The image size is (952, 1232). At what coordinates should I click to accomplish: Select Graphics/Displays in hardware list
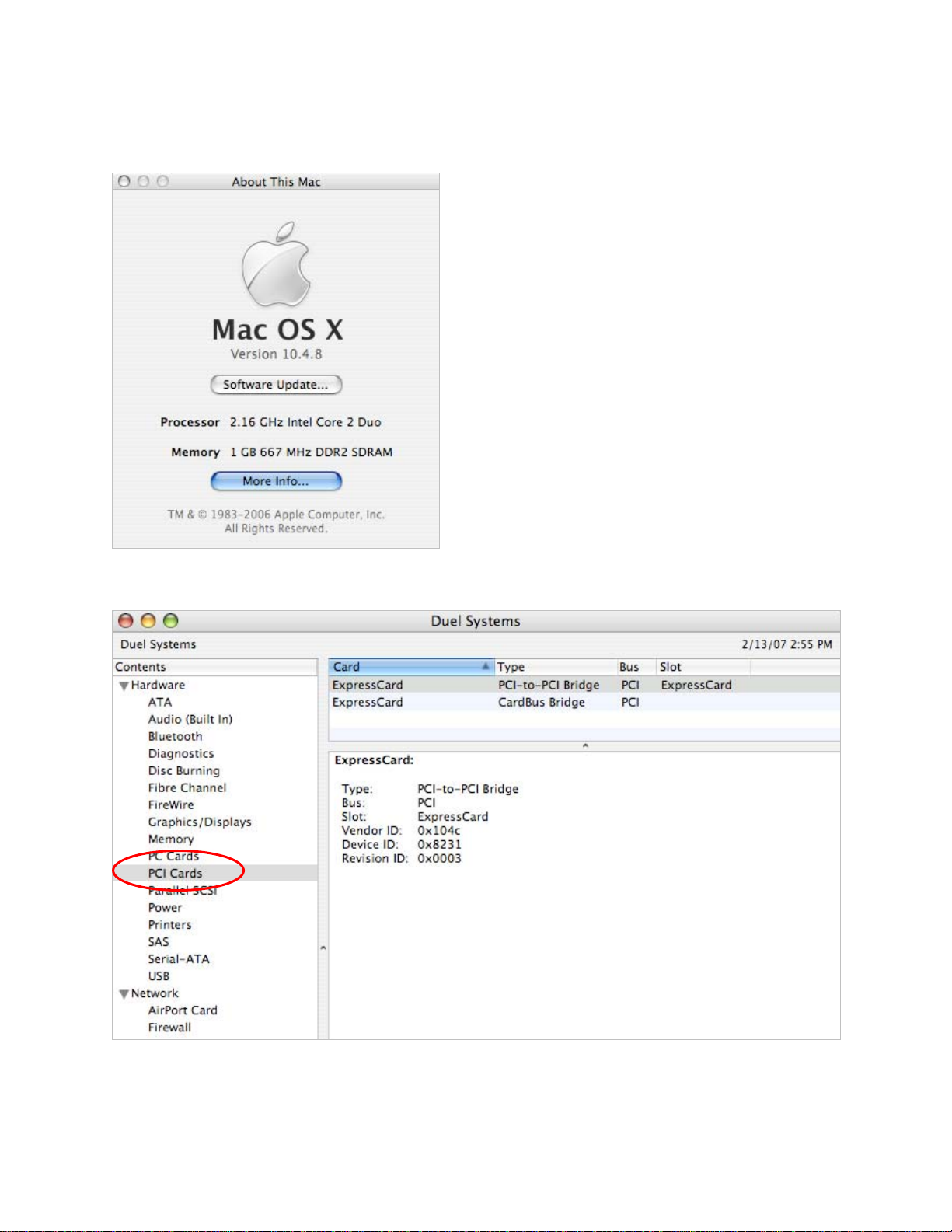[x=200, y=822]
